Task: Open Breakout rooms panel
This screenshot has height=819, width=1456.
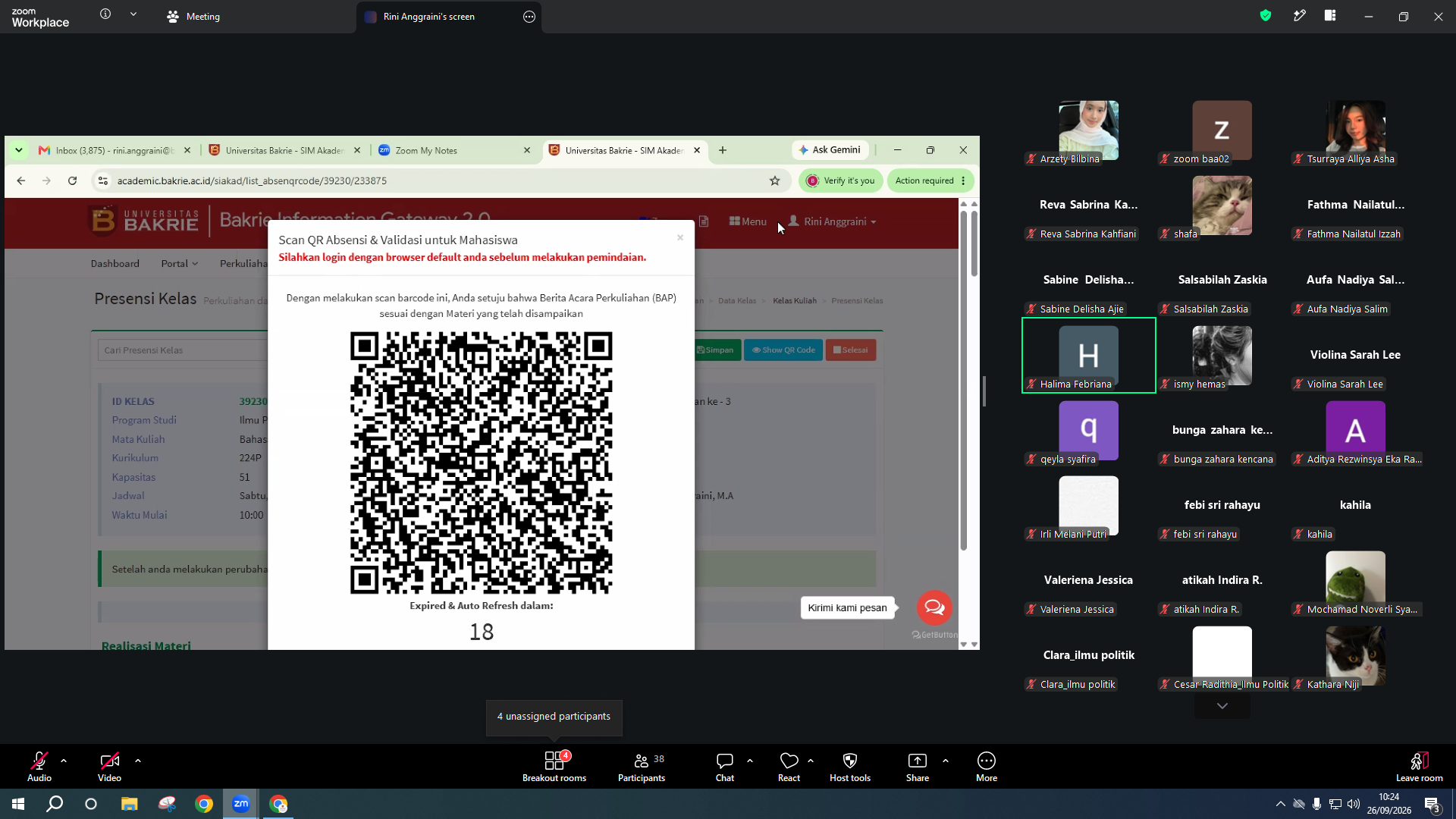Action: 554,766
